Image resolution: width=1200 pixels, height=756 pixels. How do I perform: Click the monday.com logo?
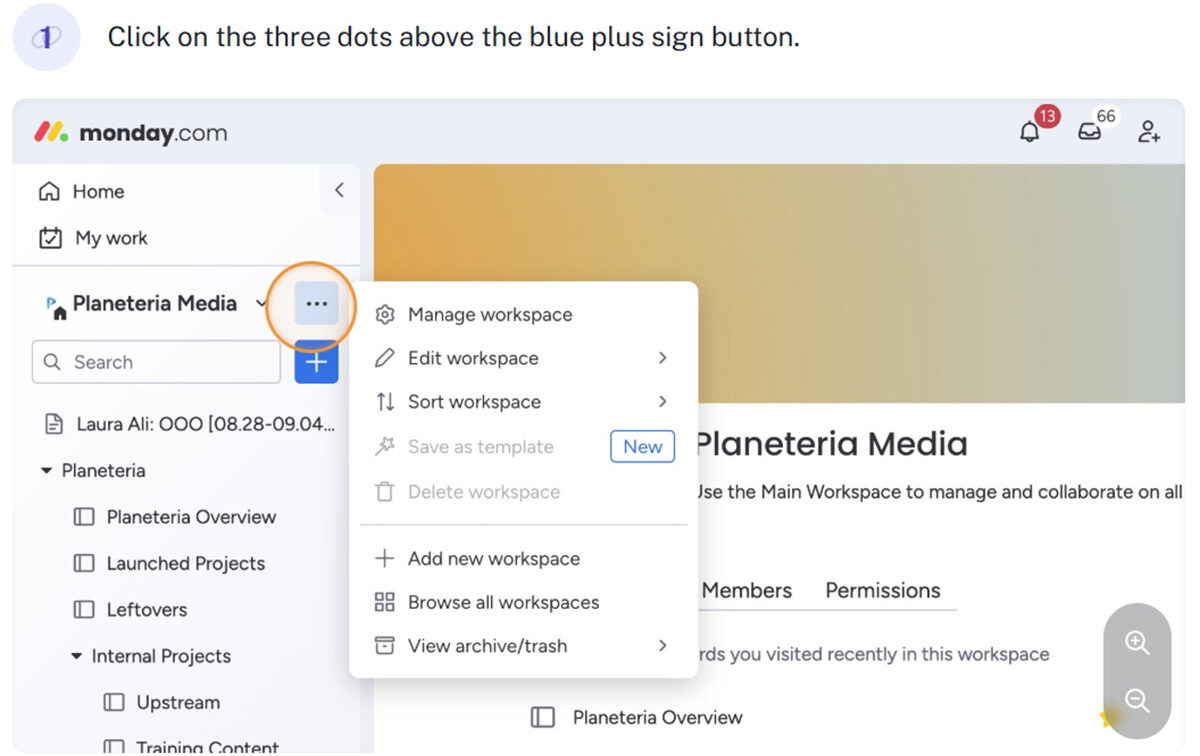point(131,133)
